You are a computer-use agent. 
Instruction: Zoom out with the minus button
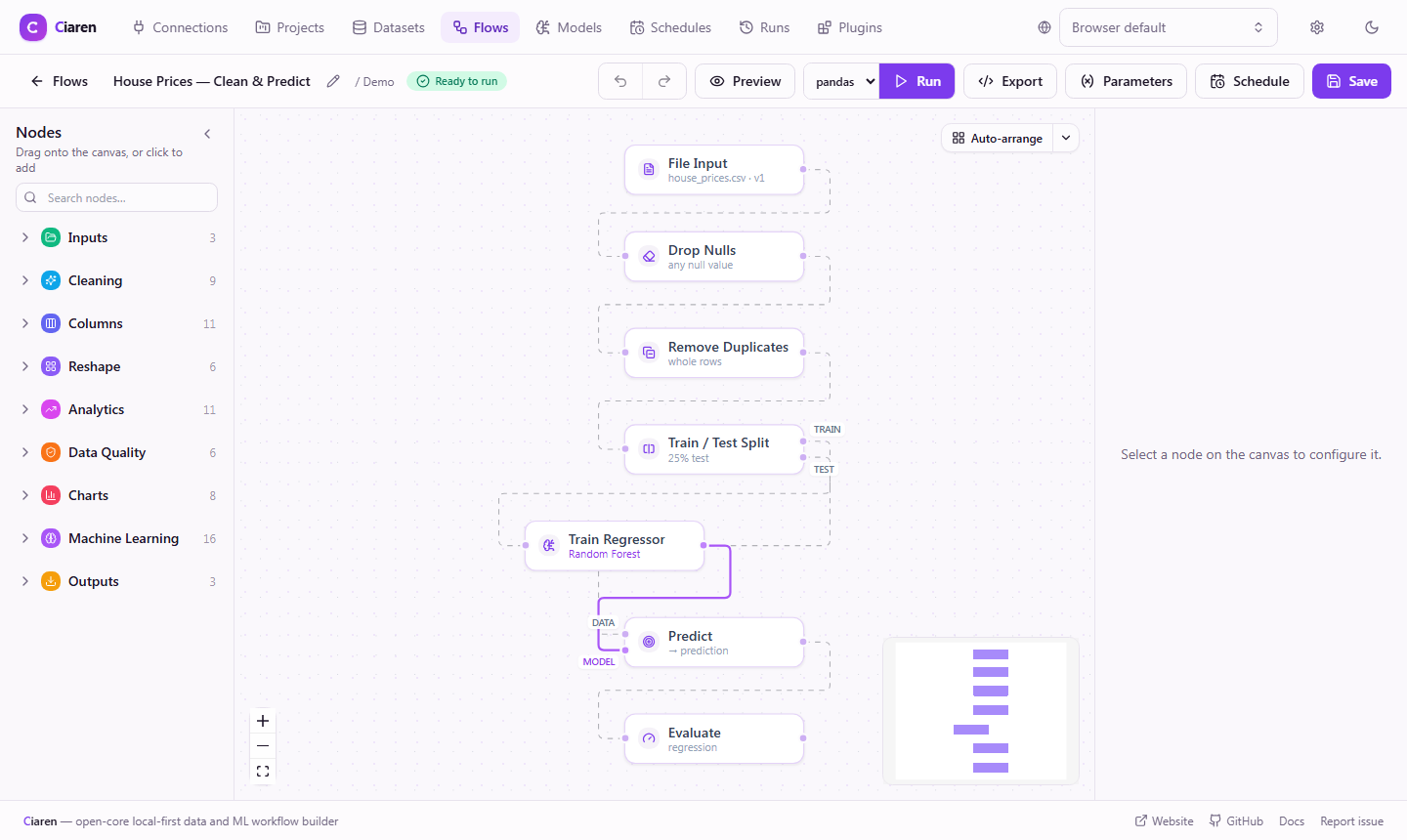pos(263,746)
